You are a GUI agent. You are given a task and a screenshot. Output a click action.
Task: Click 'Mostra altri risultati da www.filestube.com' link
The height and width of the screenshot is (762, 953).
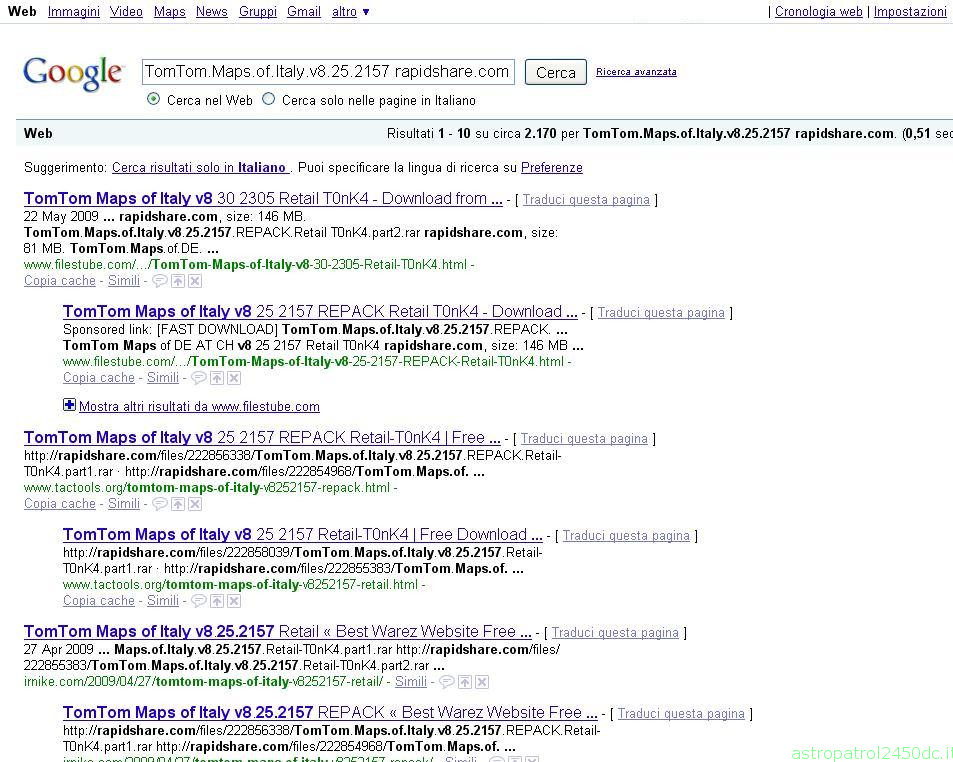(x=199, y=407)
